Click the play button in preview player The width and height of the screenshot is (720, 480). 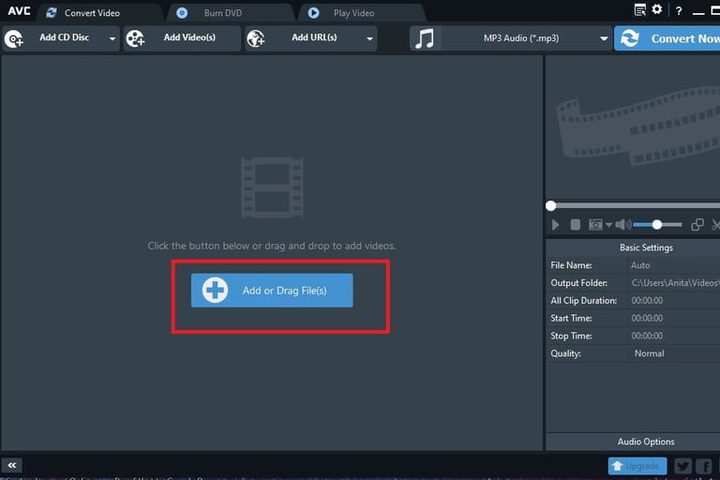click(x=556, y=225)
